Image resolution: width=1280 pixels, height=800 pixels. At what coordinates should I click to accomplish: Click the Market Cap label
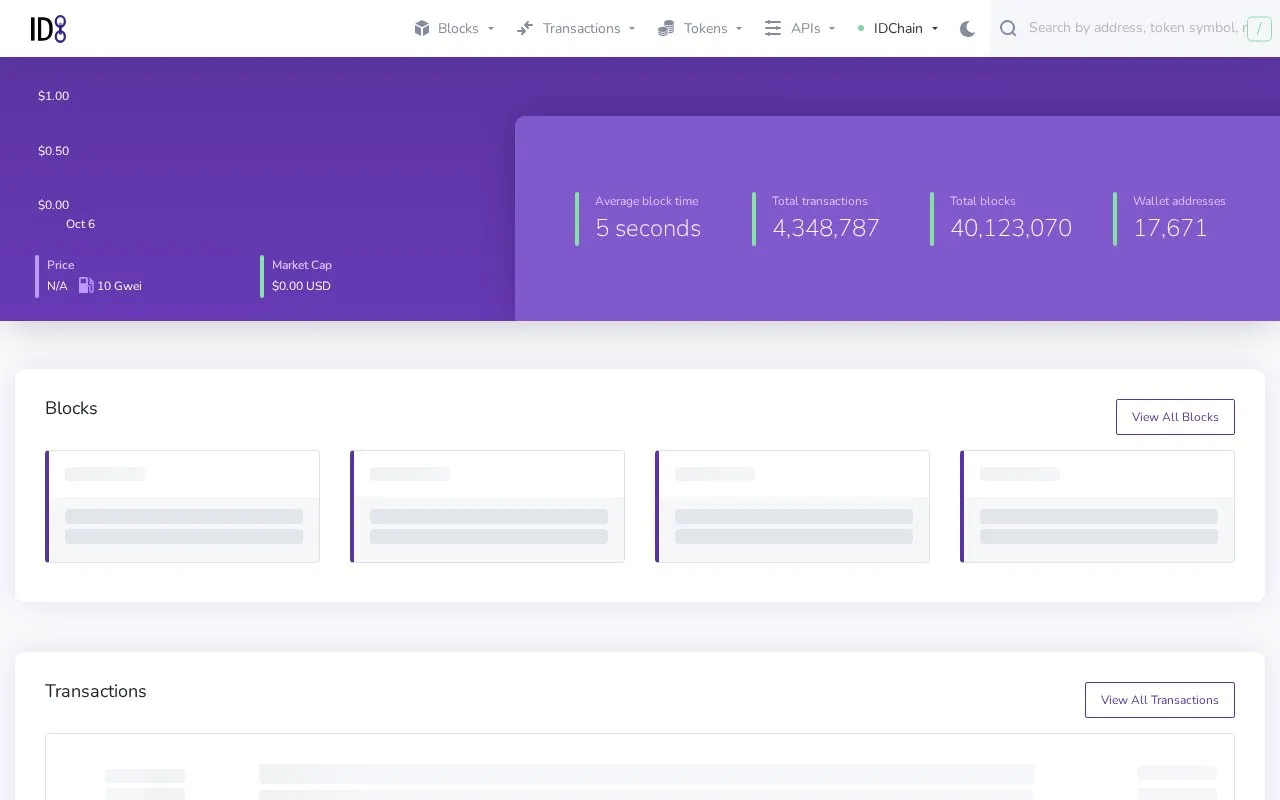coord(302,265)
